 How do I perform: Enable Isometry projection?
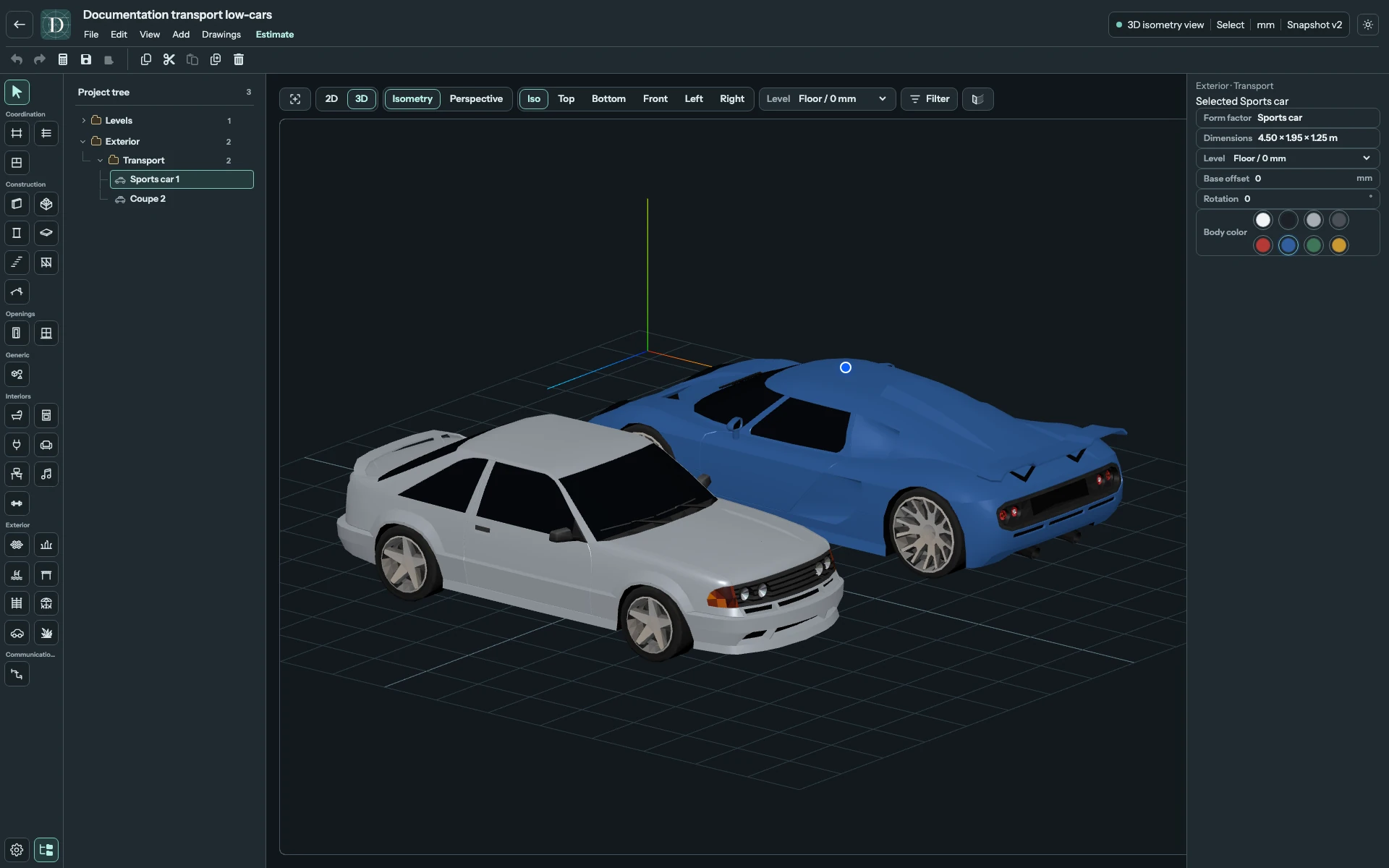tap(412, 99)
